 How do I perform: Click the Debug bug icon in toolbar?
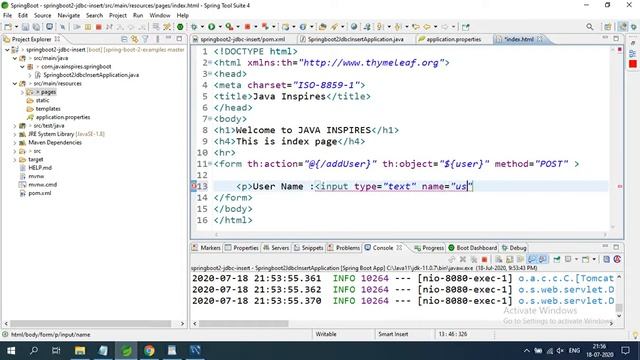click(x=194, y=27)
